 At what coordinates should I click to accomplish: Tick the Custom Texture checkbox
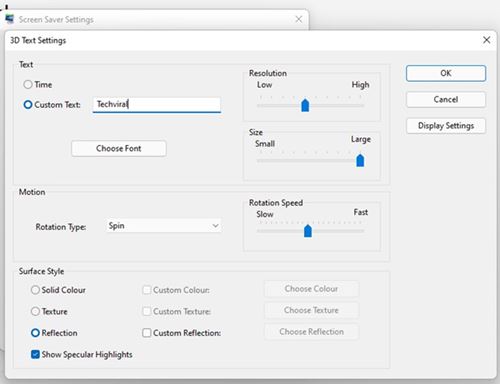[146, 311]
